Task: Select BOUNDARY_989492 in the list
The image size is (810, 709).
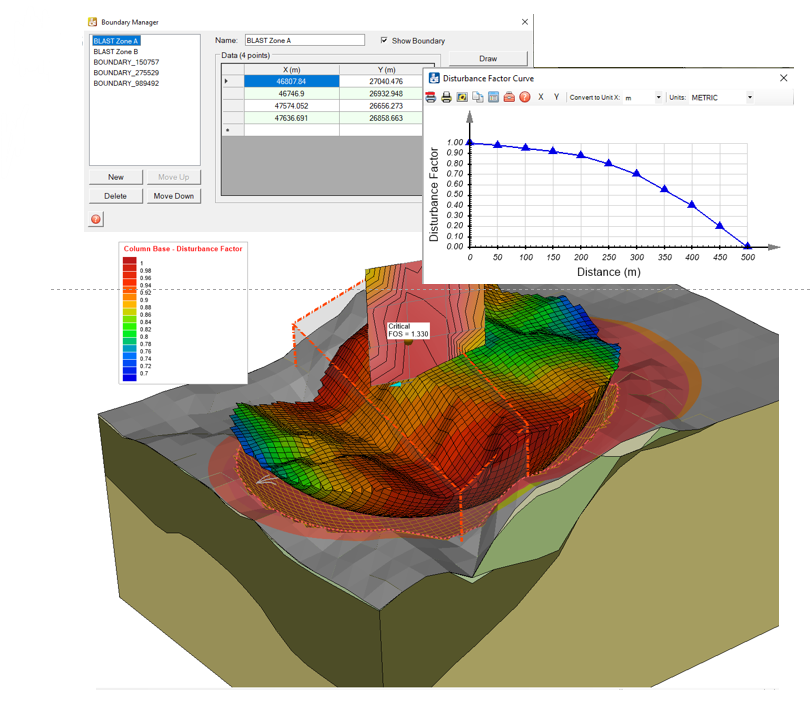Action: [126, 83]
